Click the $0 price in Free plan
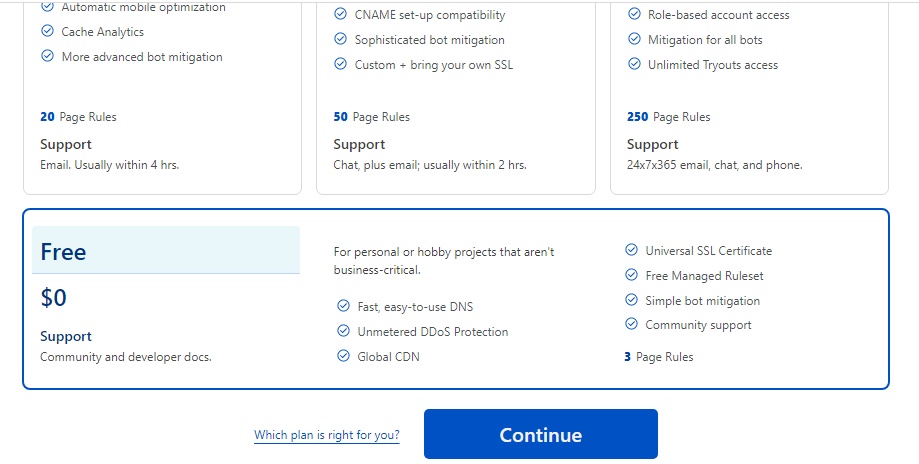919x464 pixels. (53, 298)
